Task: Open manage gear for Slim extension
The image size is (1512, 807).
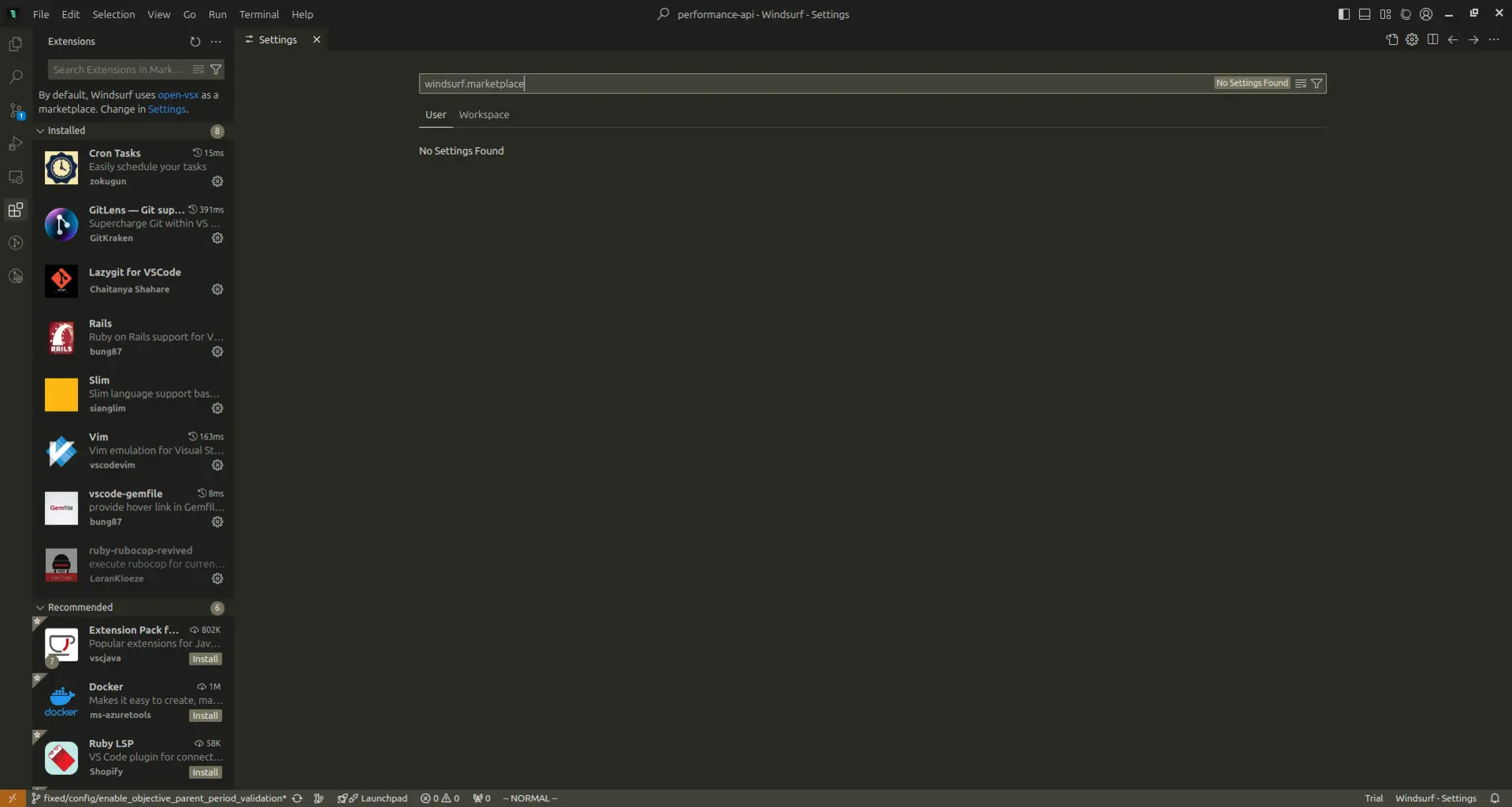Action: click(217, 409)
